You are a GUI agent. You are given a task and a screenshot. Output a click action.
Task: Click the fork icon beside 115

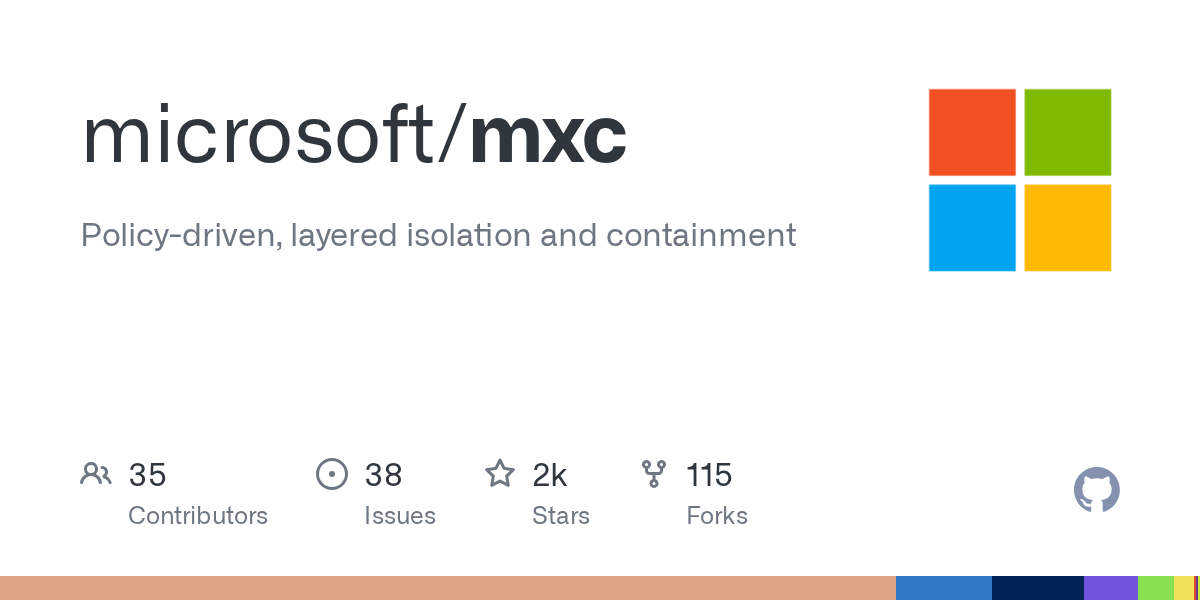click(654, 474)
